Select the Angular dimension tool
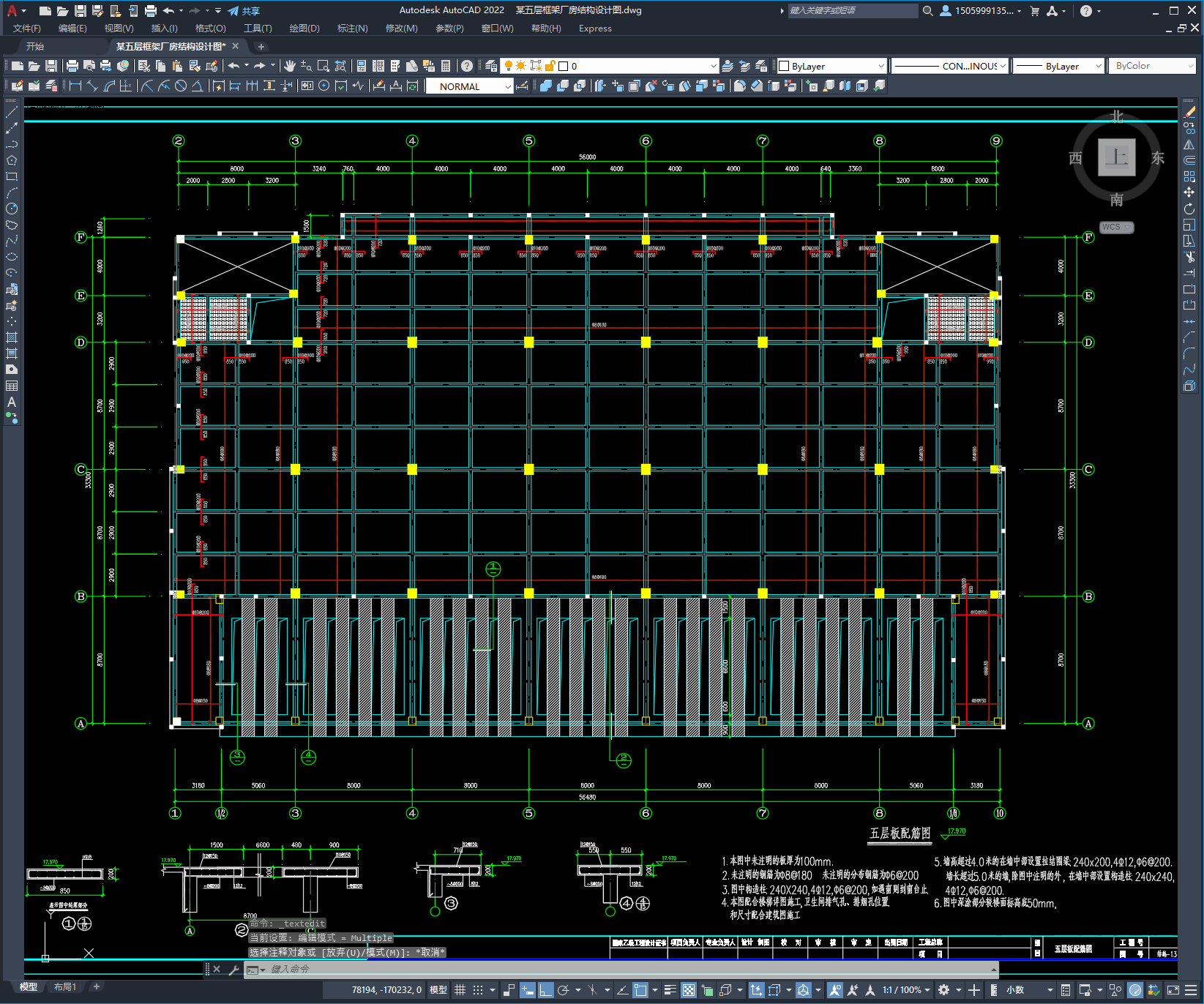 point(197,86)
